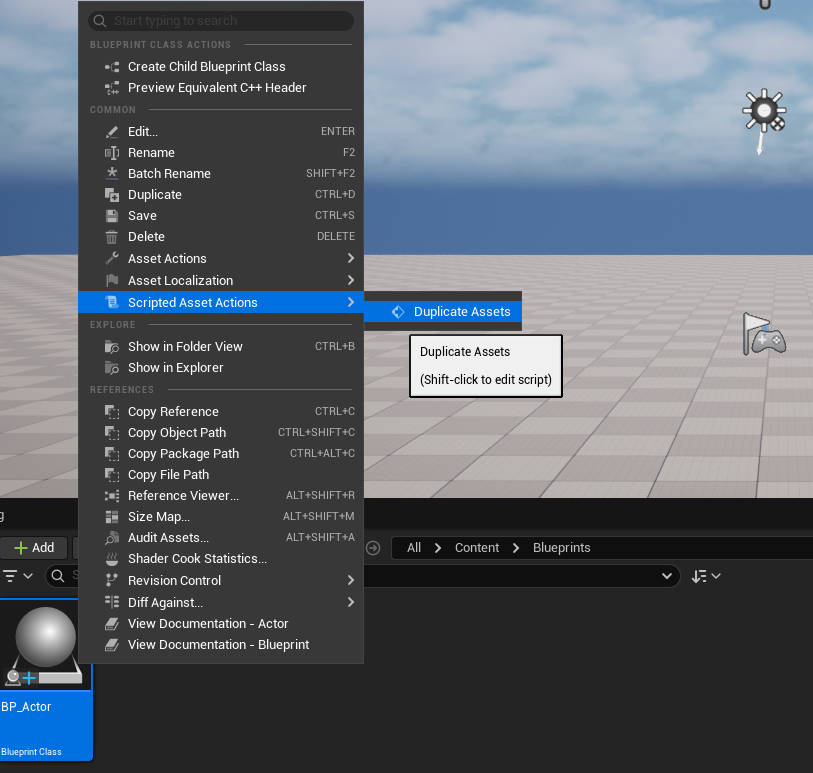Click the trash icon beside Delete
Viewport: 813px width, 773px height.
click(111, 237)
